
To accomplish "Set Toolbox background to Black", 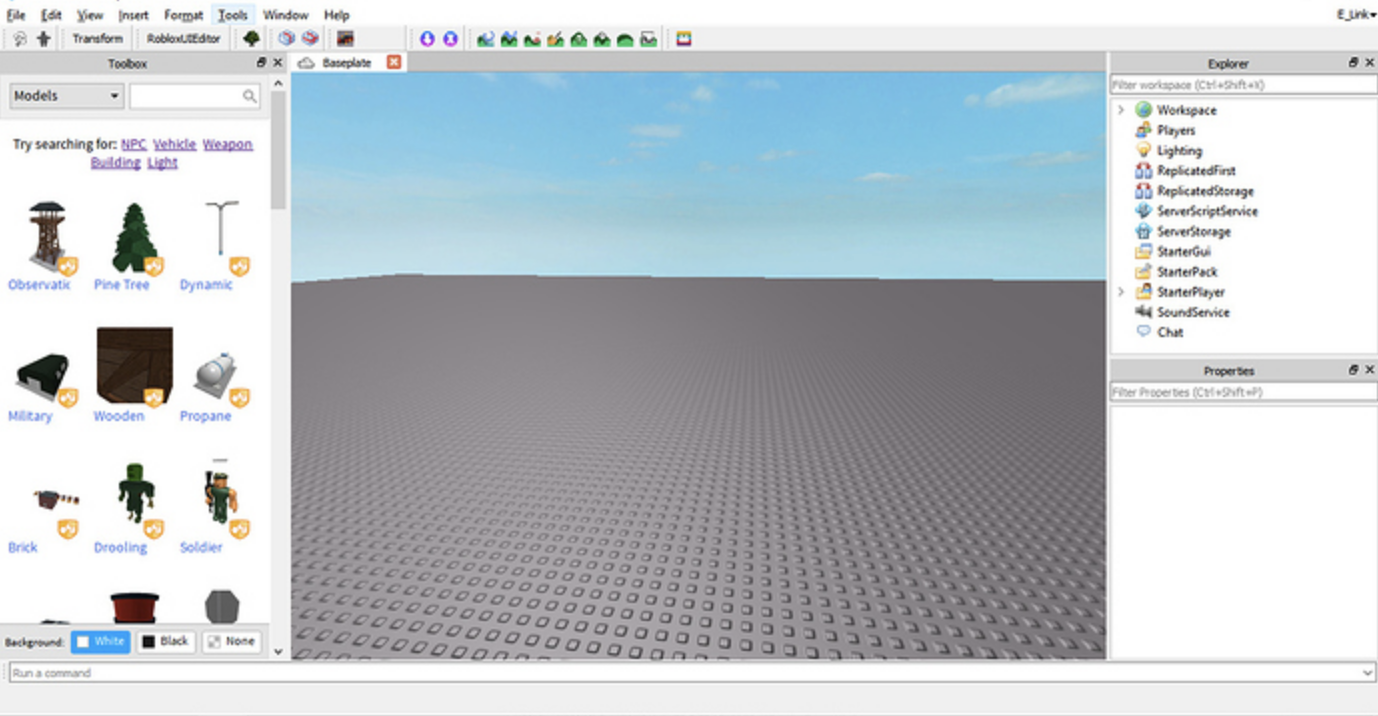I will tap(165, 641).
